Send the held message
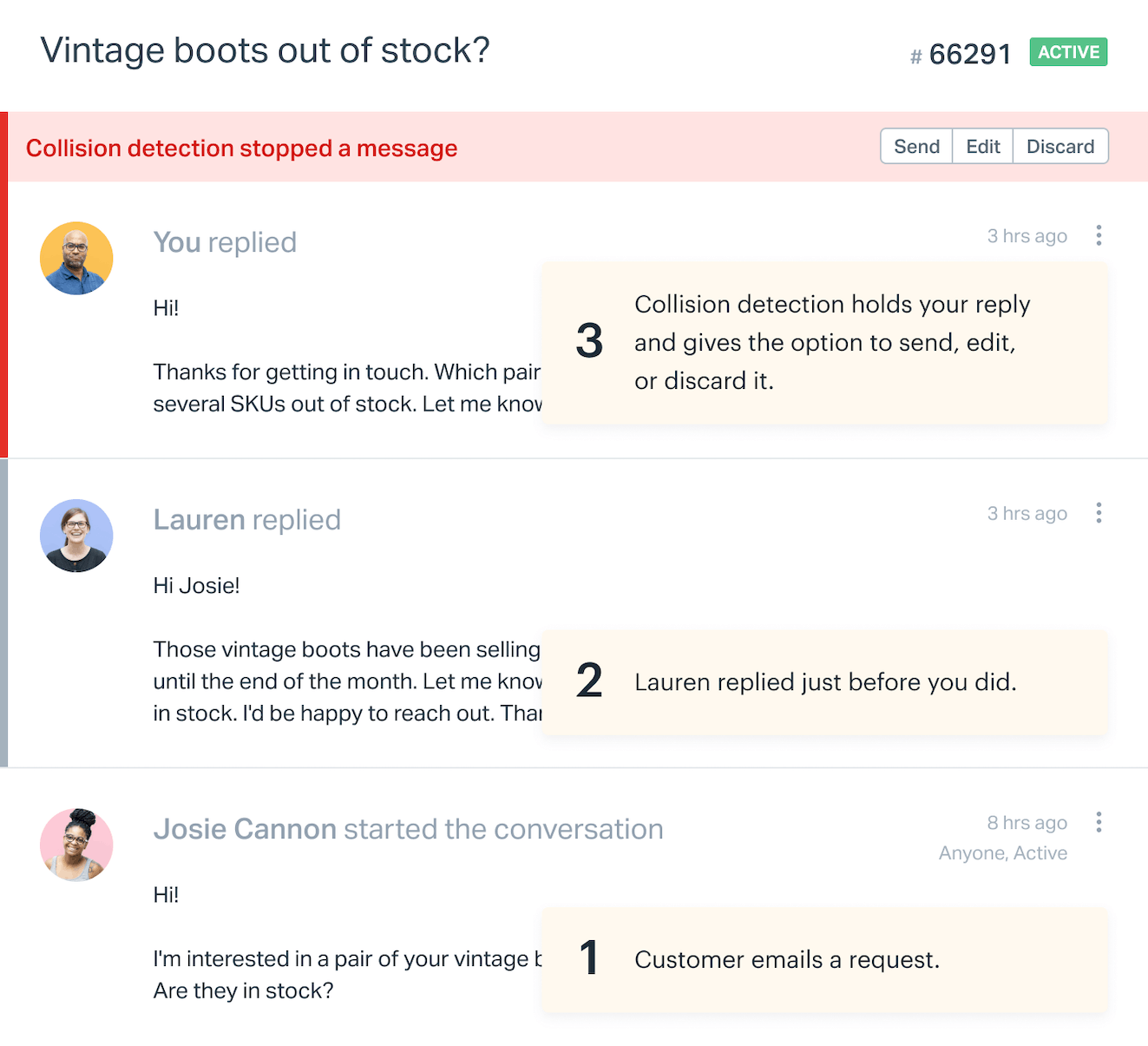The width and height of the screenshot is (1148, 1046). coord(916,147)
